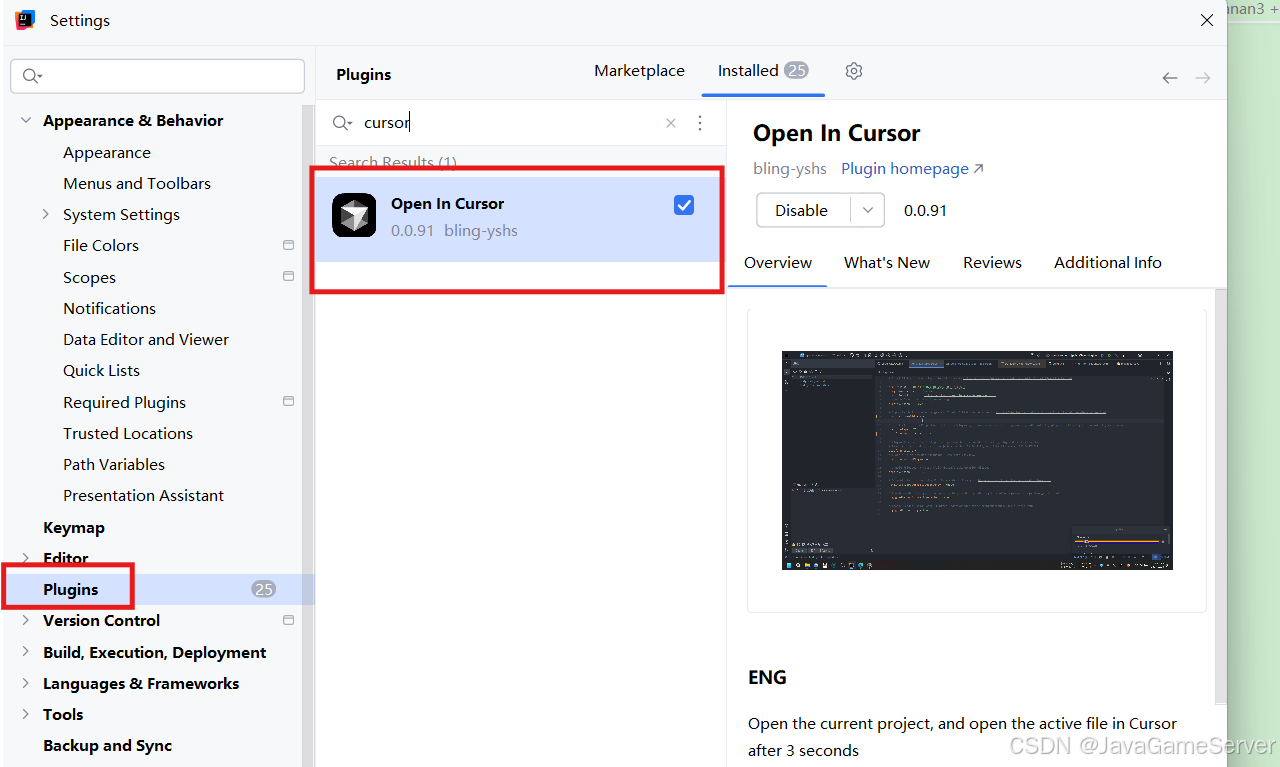The image size is (1280, 767).
Task: Open the Additional Info tab
Action: point(1108,263)
